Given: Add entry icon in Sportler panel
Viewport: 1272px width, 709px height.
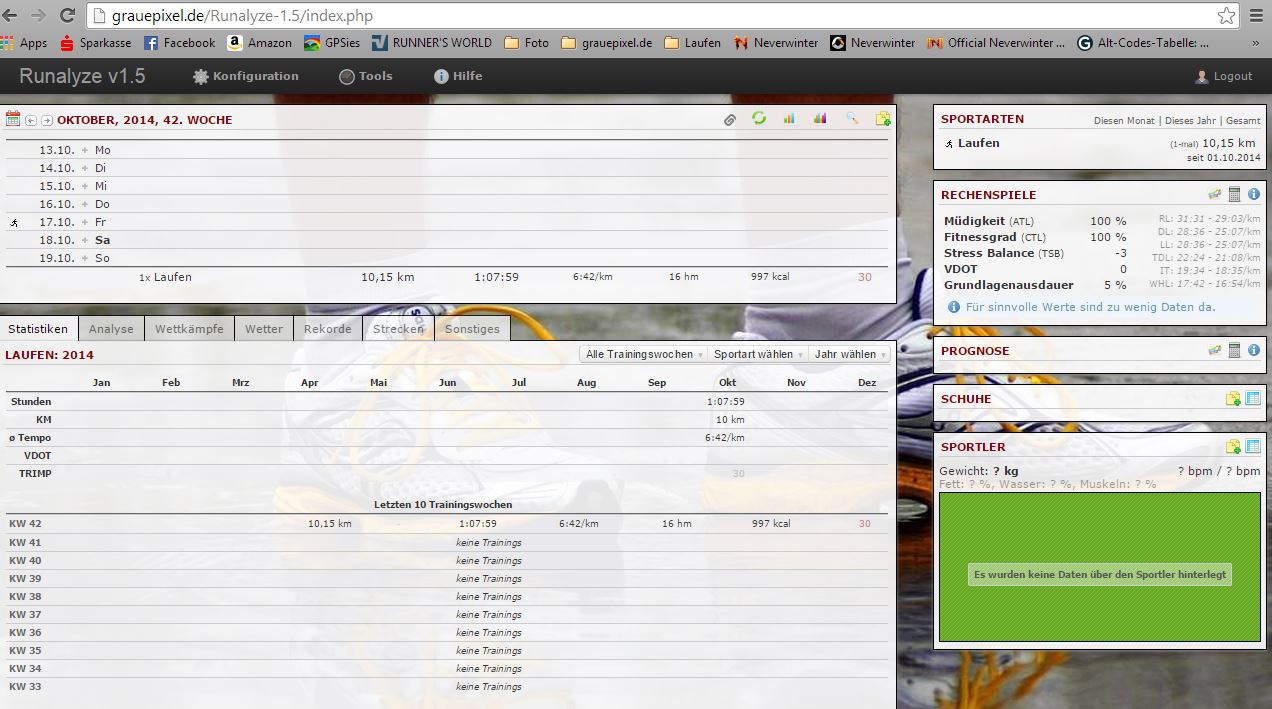Looking at the screenshot, I should click(x=1233, y=447).
